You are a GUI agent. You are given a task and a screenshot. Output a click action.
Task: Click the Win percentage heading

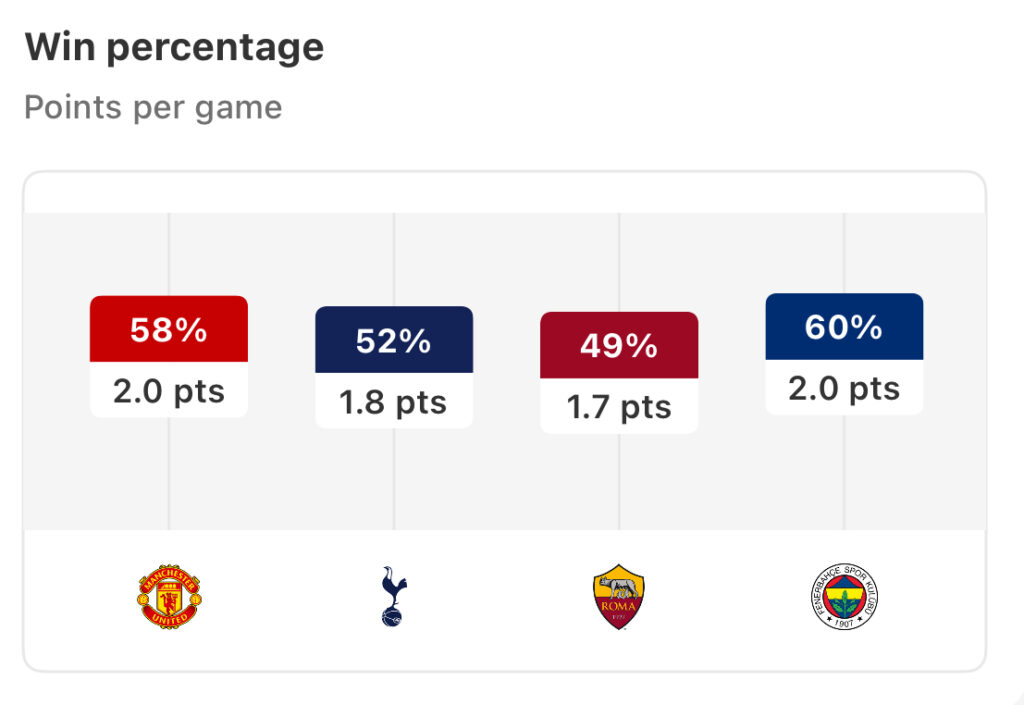tap(174, 47)
